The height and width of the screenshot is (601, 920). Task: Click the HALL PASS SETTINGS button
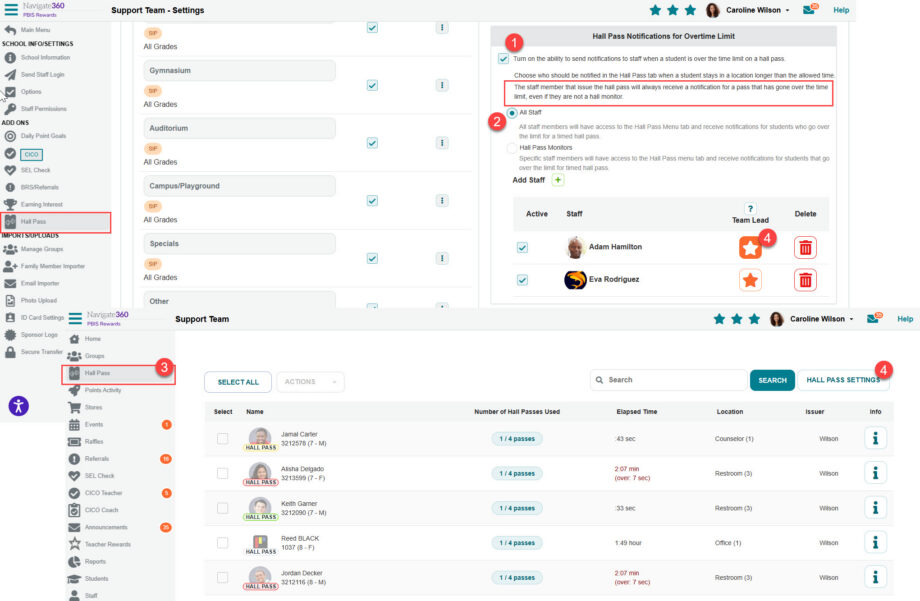843,380
